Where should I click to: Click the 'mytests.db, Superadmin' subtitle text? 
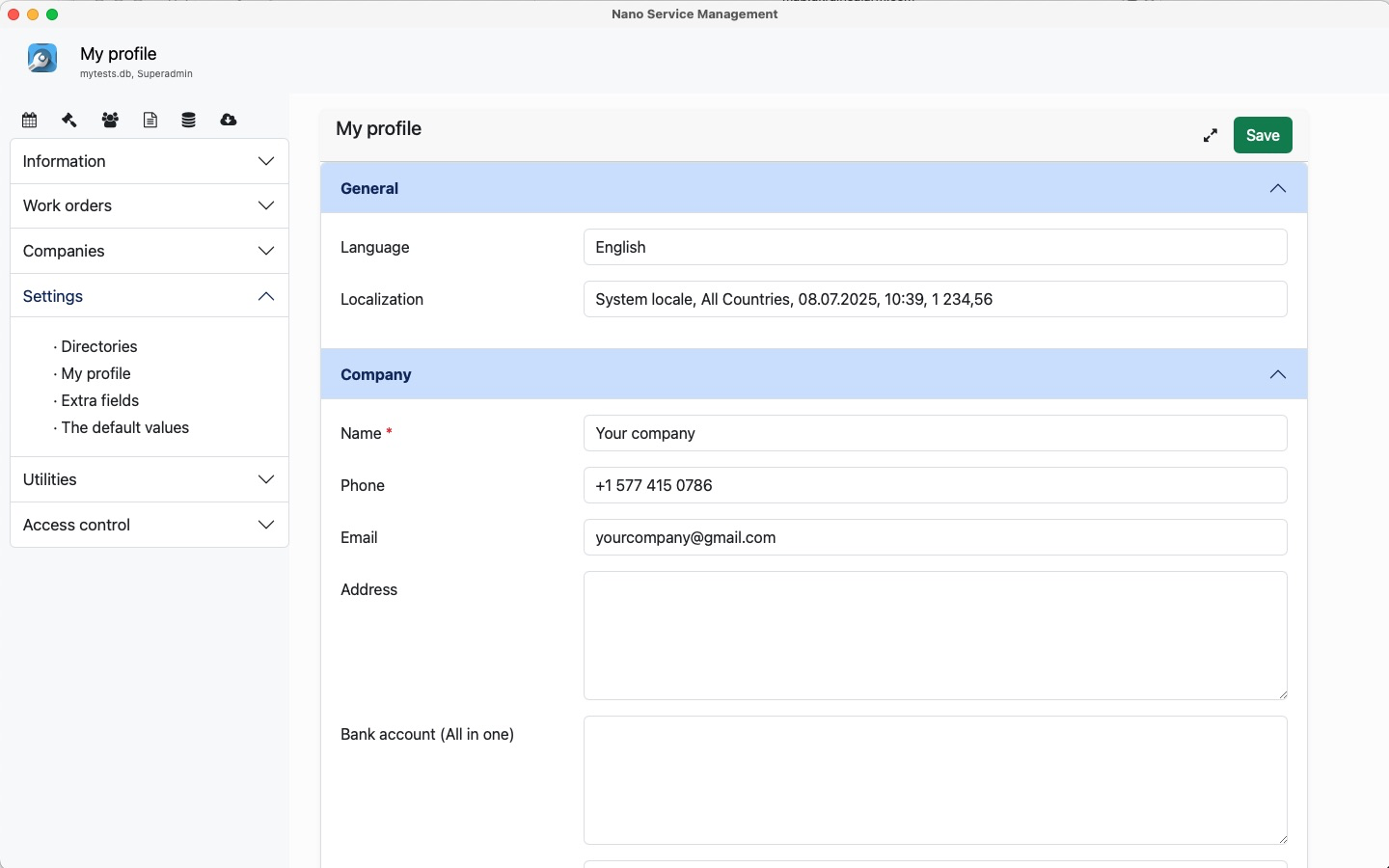pos(136,74)
